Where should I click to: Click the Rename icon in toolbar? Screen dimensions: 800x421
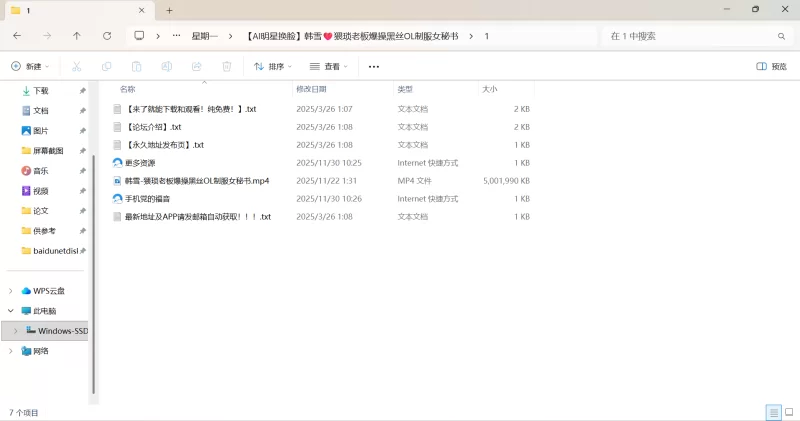(x=167, y=66)
